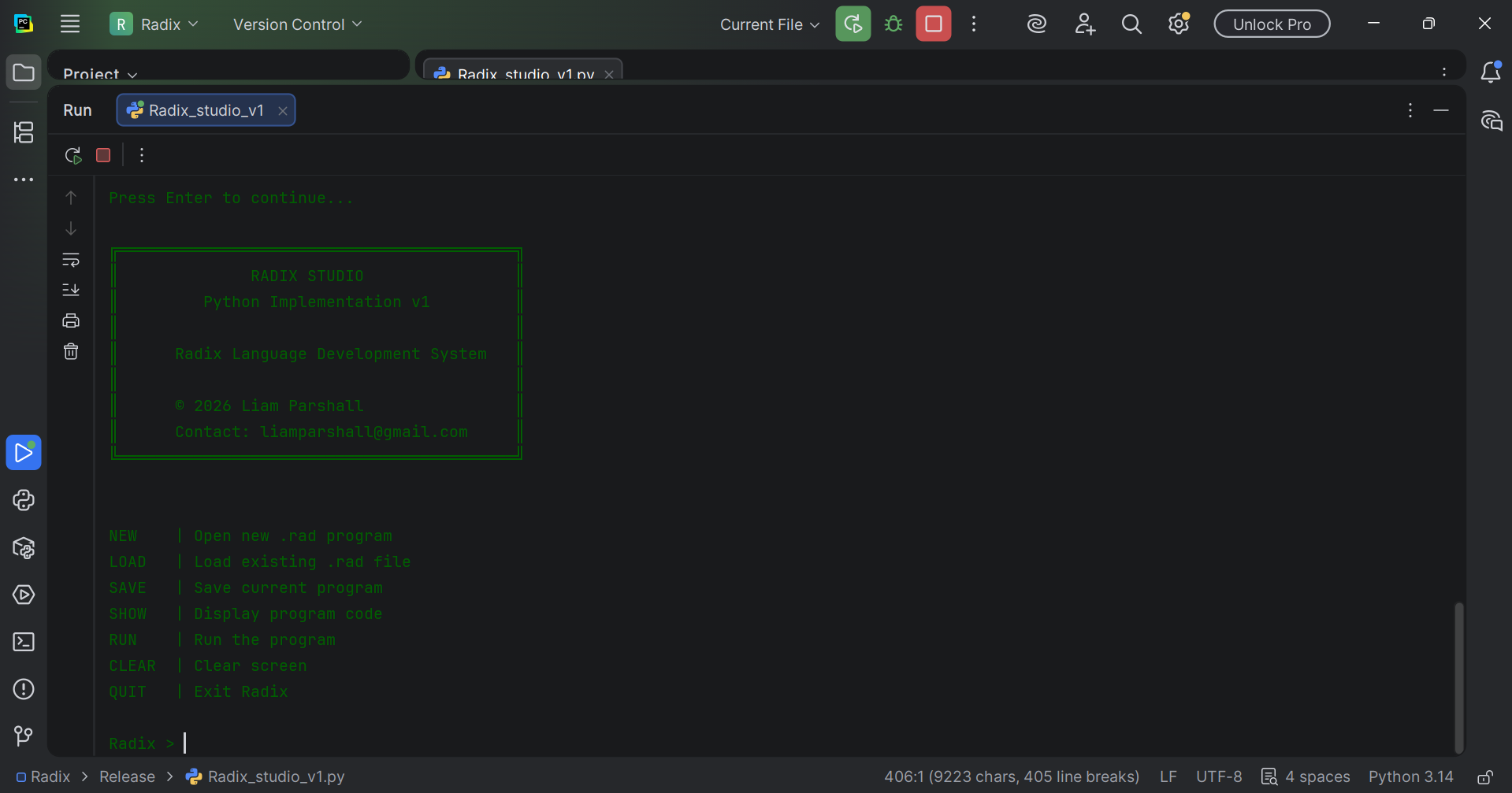Open AI chat tool window on right
Viewport: 1512px width, 793px height.
pos(1491,120)
